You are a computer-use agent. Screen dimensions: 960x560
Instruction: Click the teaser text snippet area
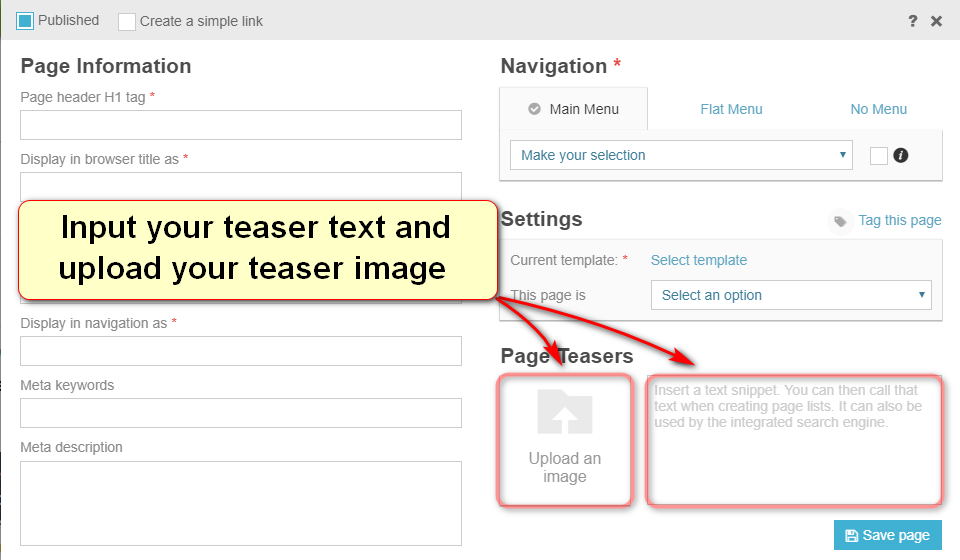794,440
